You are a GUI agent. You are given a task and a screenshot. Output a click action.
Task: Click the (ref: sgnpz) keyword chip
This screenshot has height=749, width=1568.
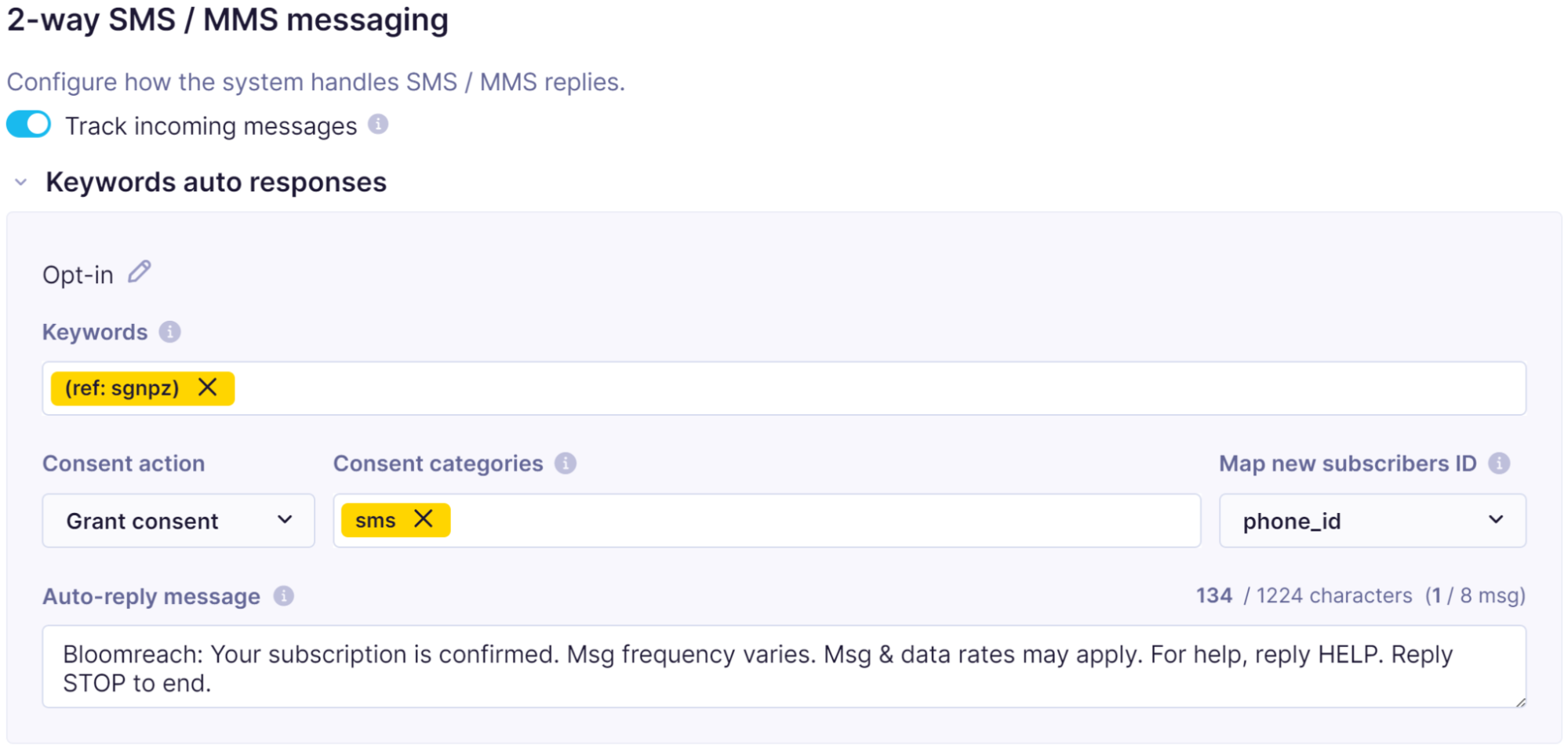pos(122,388)
